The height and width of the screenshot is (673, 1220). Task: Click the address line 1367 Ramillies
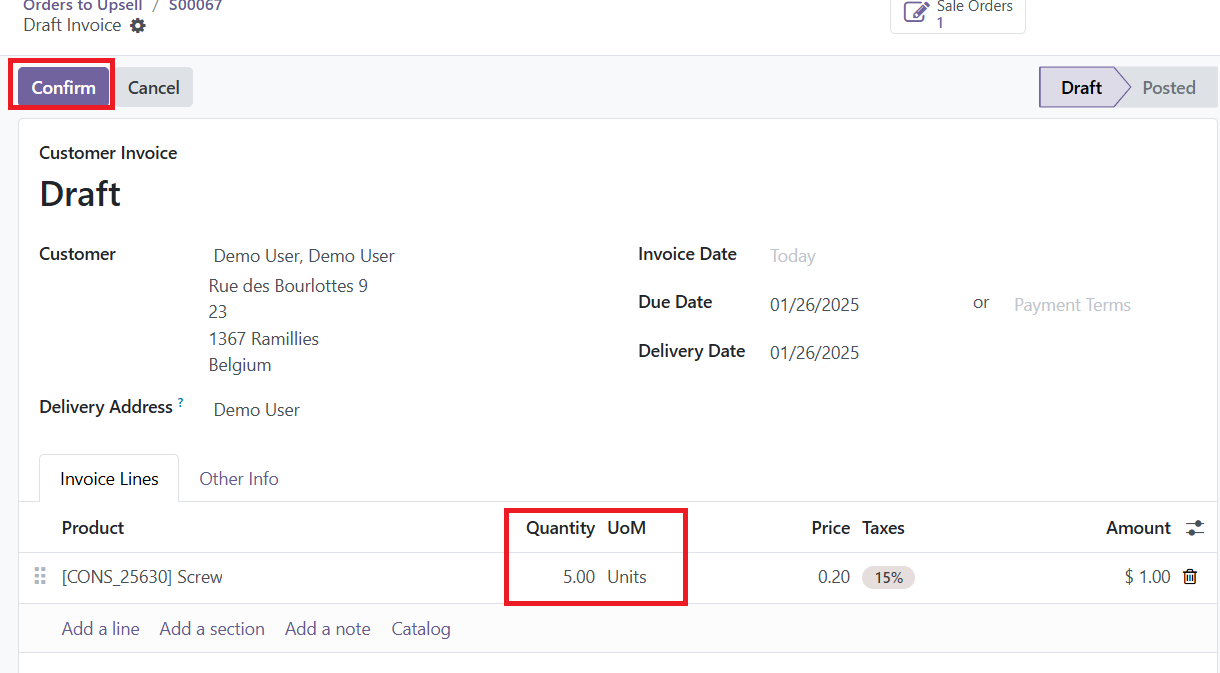(x=264, y=339)
